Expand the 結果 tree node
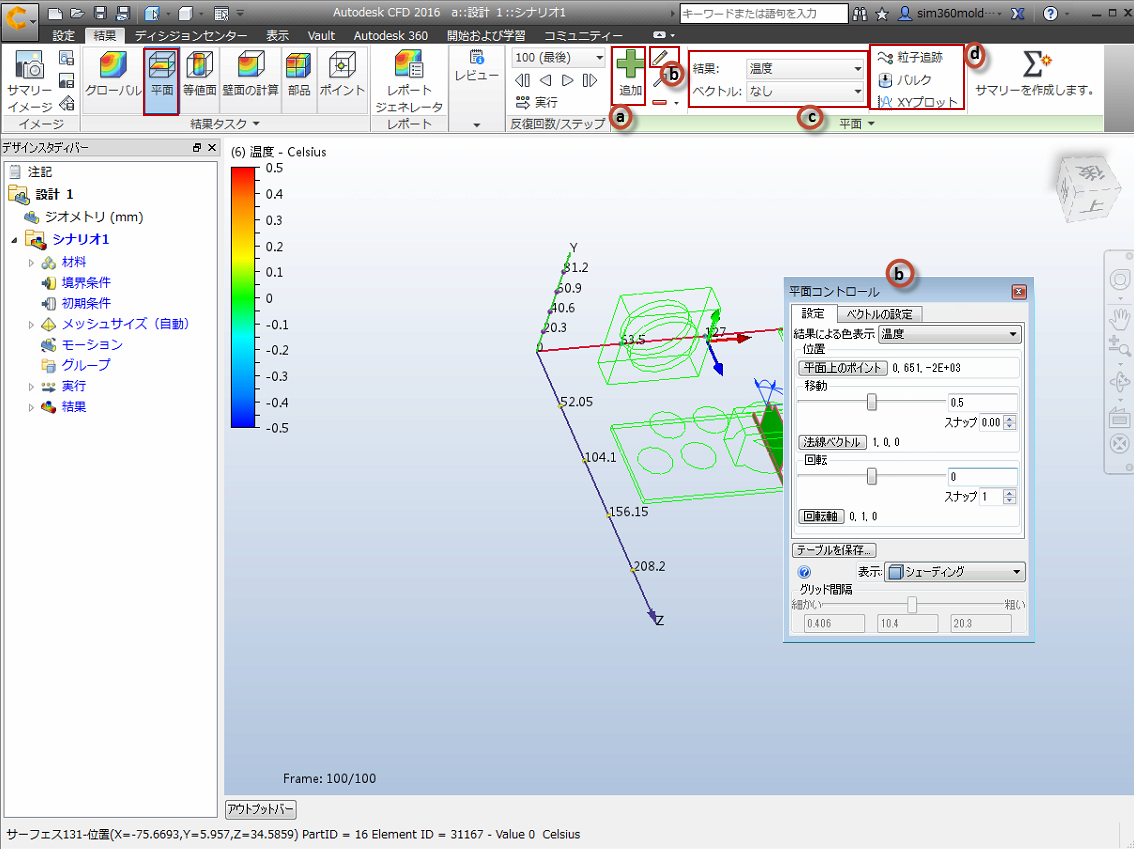The height and width of the screenshot is (849, 1135). pos(31,407)
